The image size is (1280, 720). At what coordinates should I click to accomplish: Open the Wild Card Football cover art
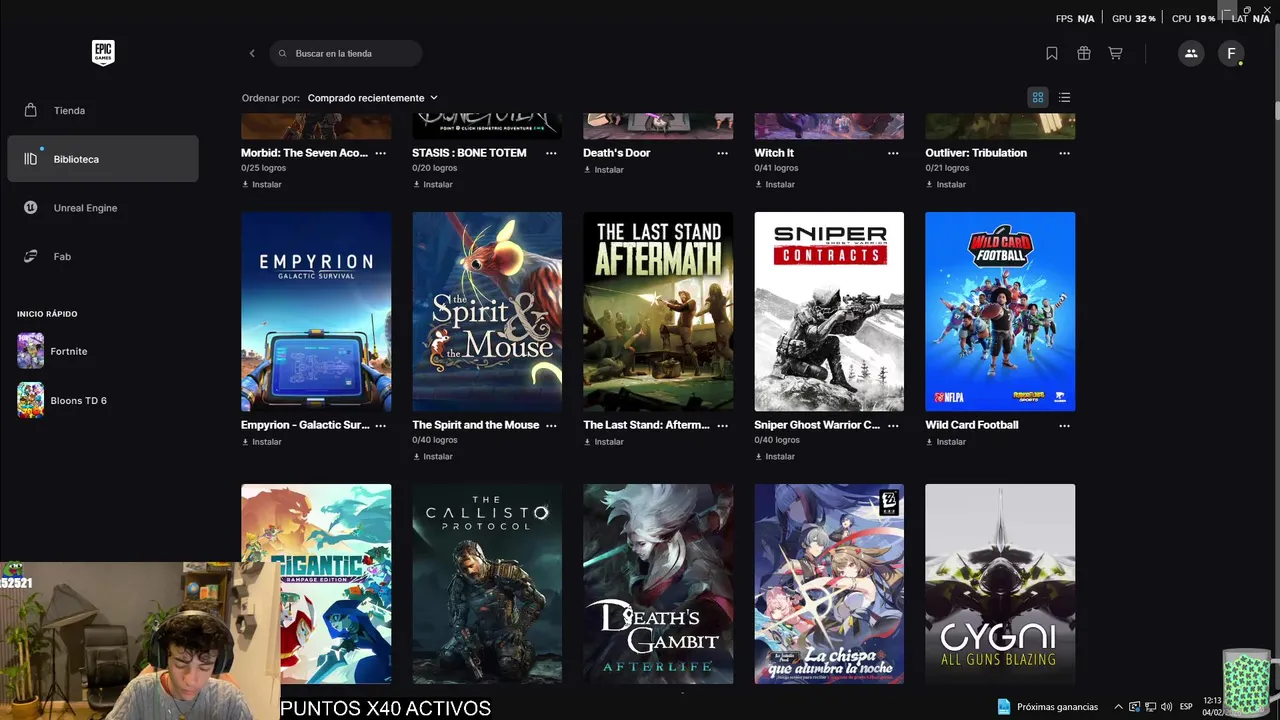click(1000, 311)
